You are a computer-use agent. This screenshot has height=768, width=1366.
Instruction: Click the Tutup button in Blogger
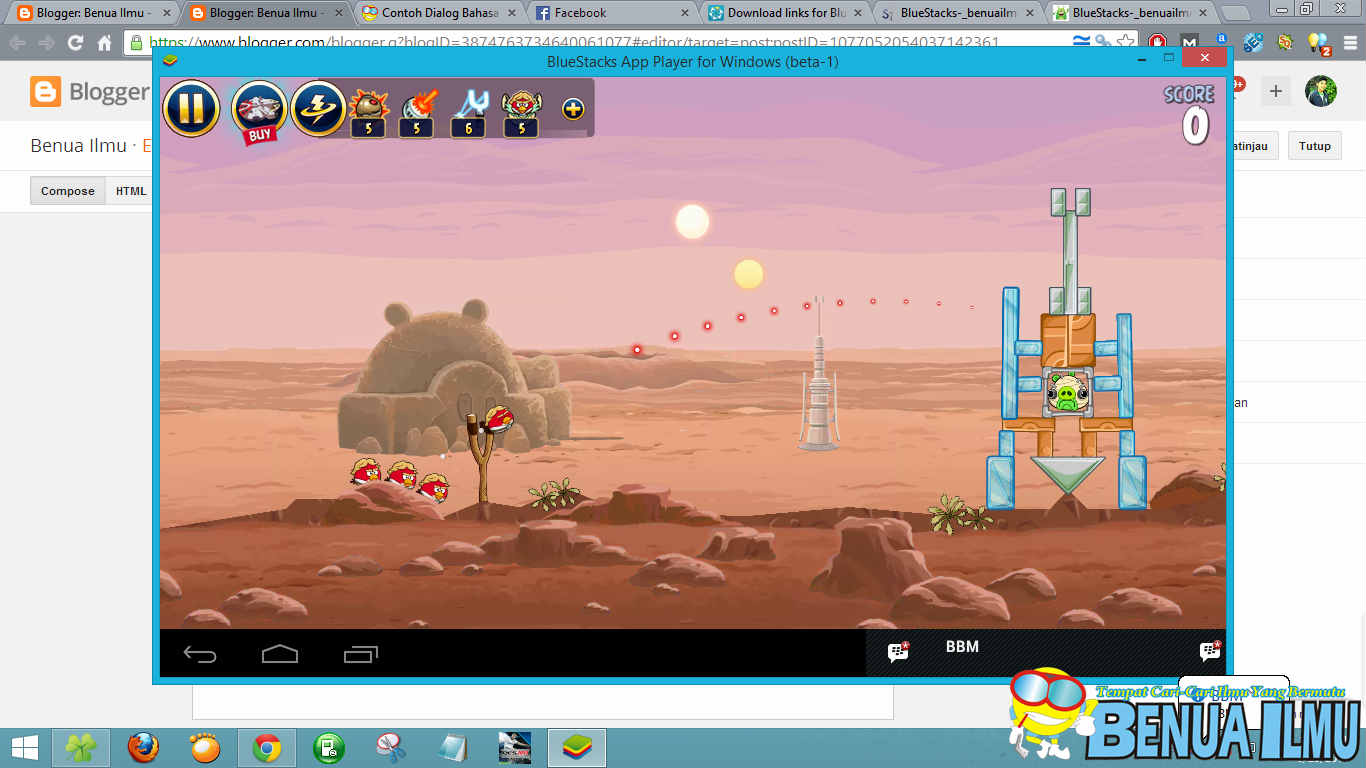click(x=1315, y=145)
